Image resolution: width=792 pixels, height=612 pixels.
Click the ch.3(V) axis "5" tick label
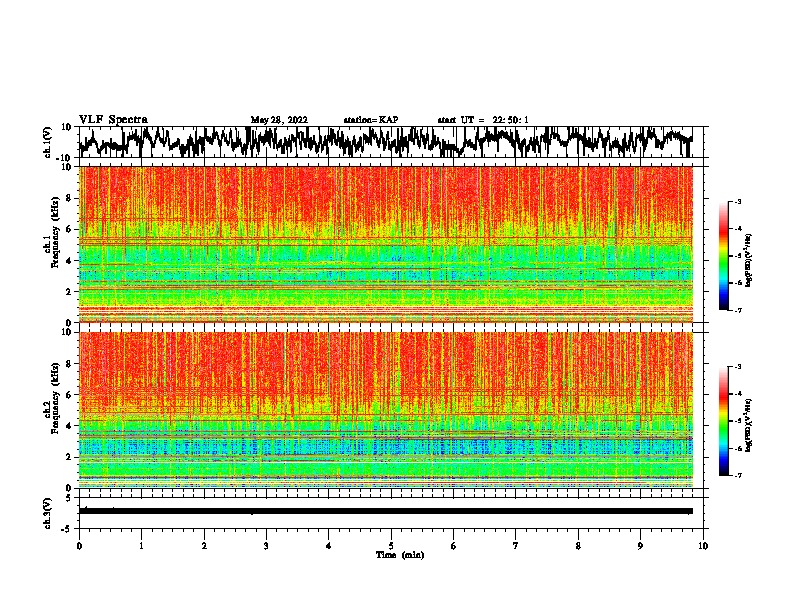70,498
